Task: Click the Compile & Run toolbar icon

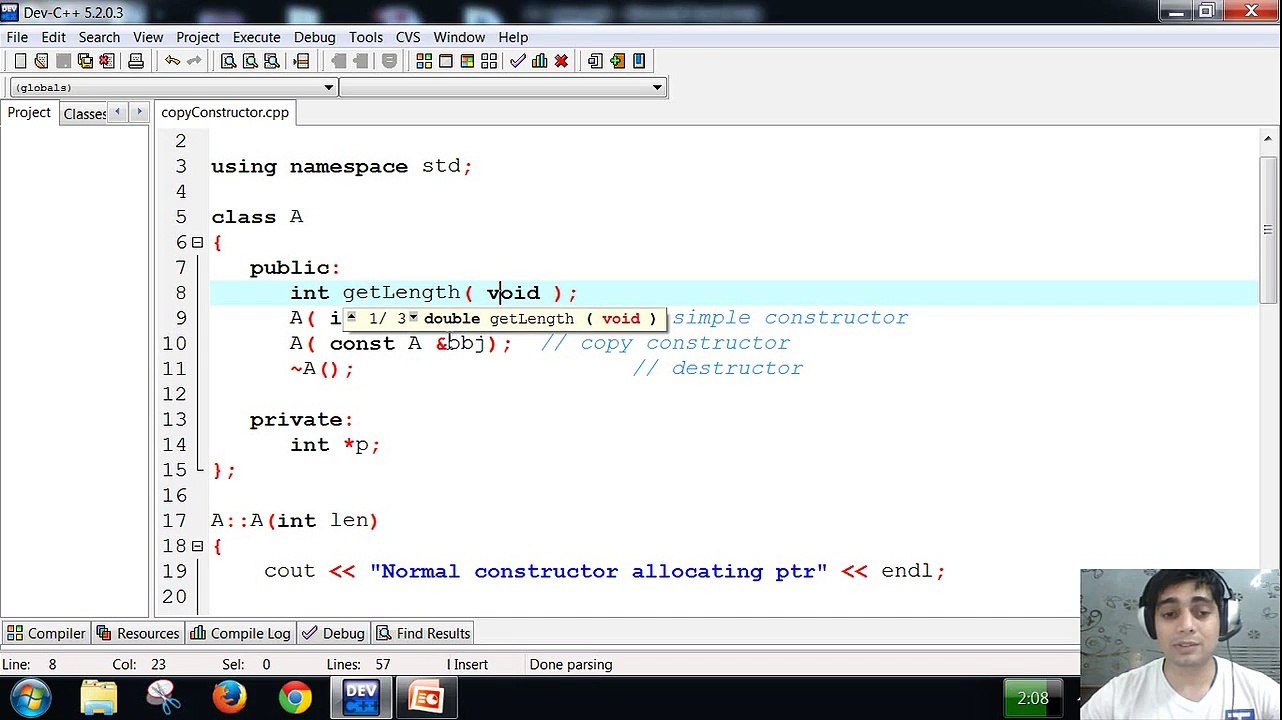Action: [x=467, y=61]
